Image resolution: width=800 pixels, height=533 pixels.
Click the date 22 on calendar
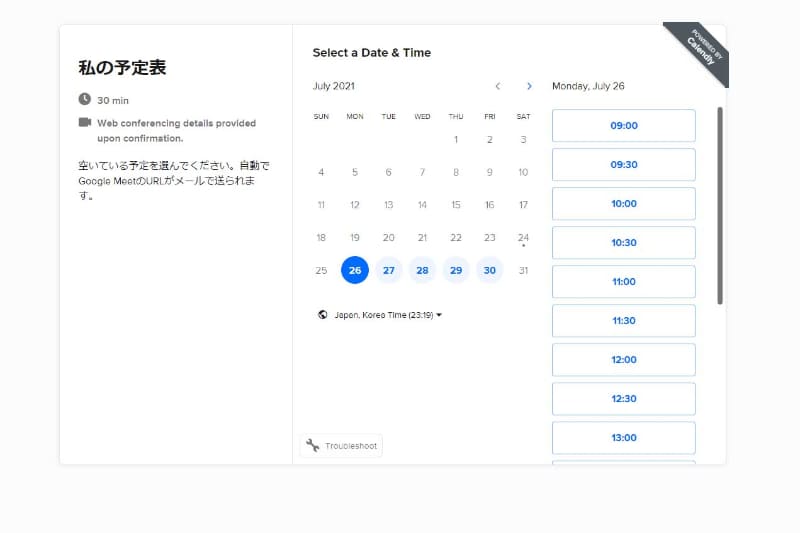pos(456,238)
